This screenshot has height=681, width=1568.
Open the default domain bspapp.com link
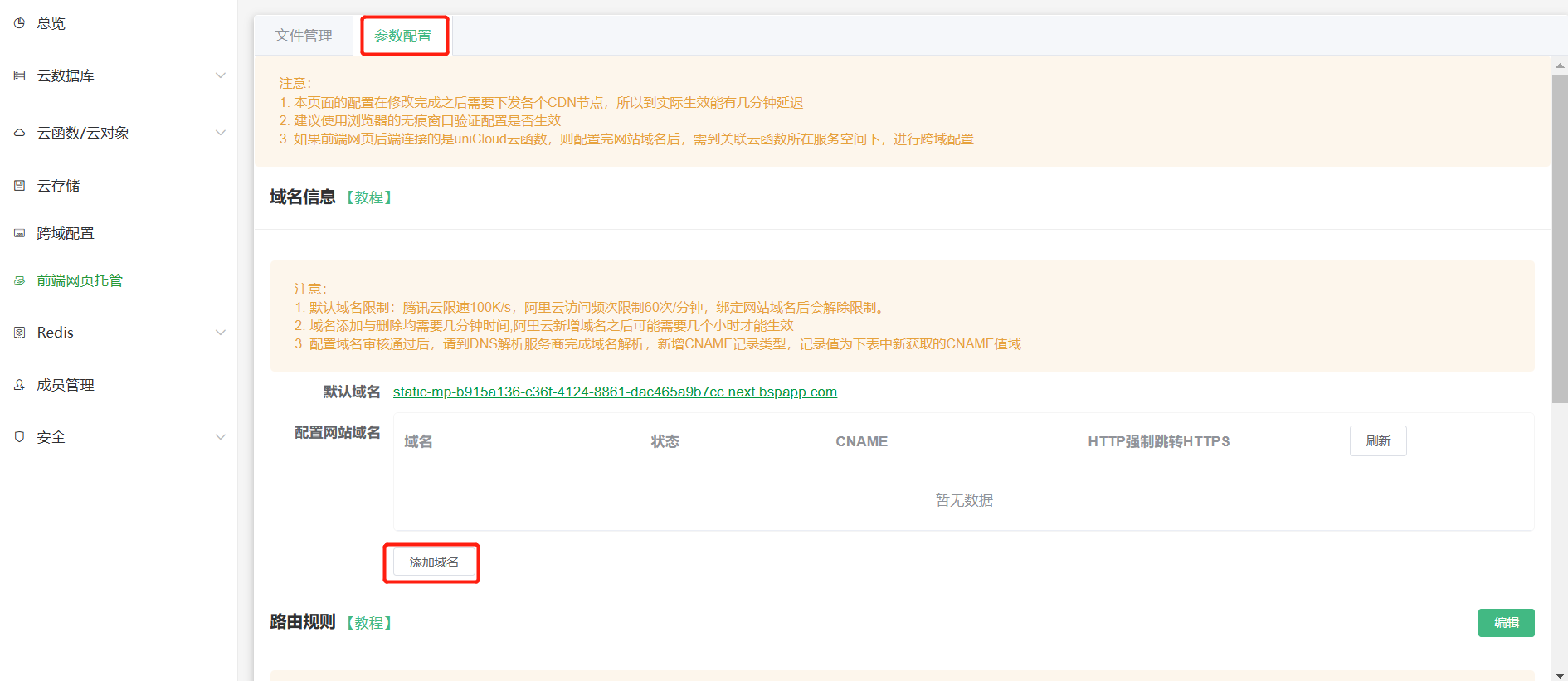click(x=615, y=392)
